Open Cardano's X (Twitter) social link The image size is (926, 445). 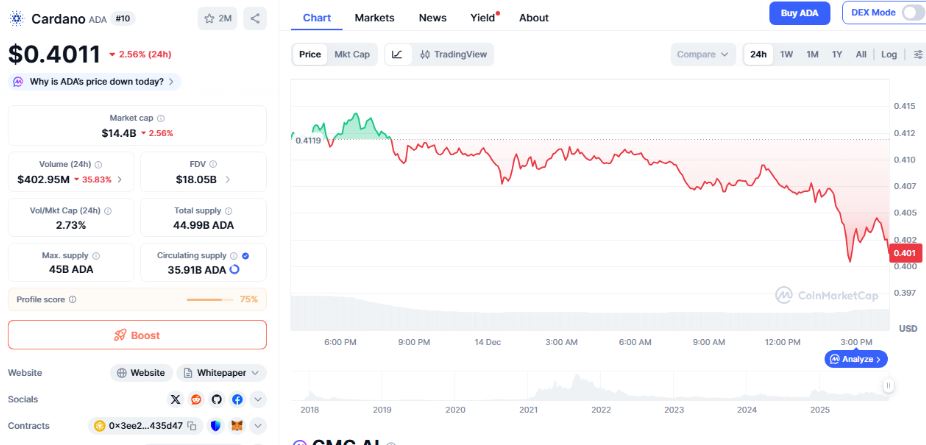(176, 399)
